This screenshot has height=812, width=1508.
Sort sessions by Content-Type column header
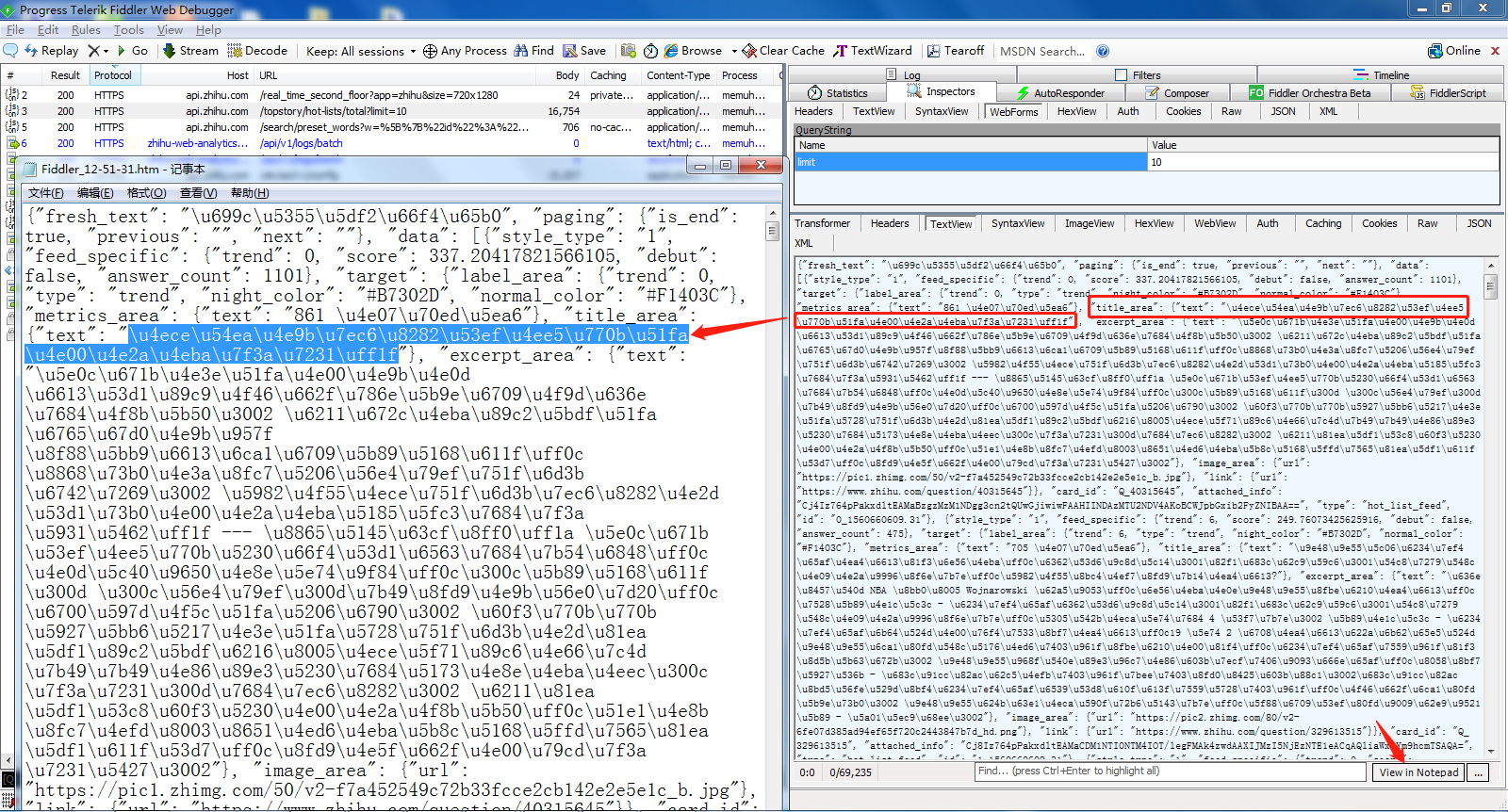click(x=679, y=75)
